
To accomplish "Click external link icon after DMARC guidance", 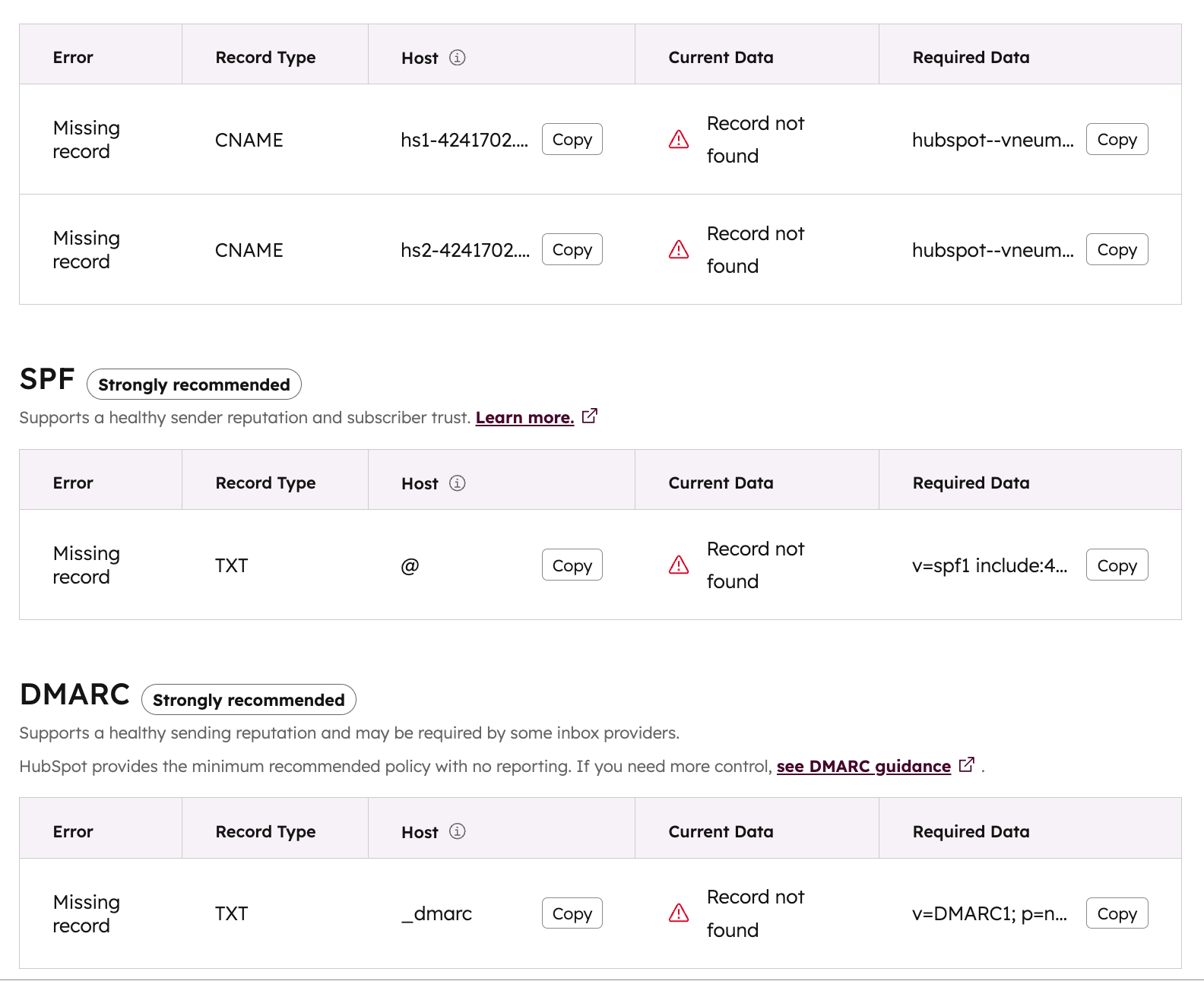I will [967, 765].
